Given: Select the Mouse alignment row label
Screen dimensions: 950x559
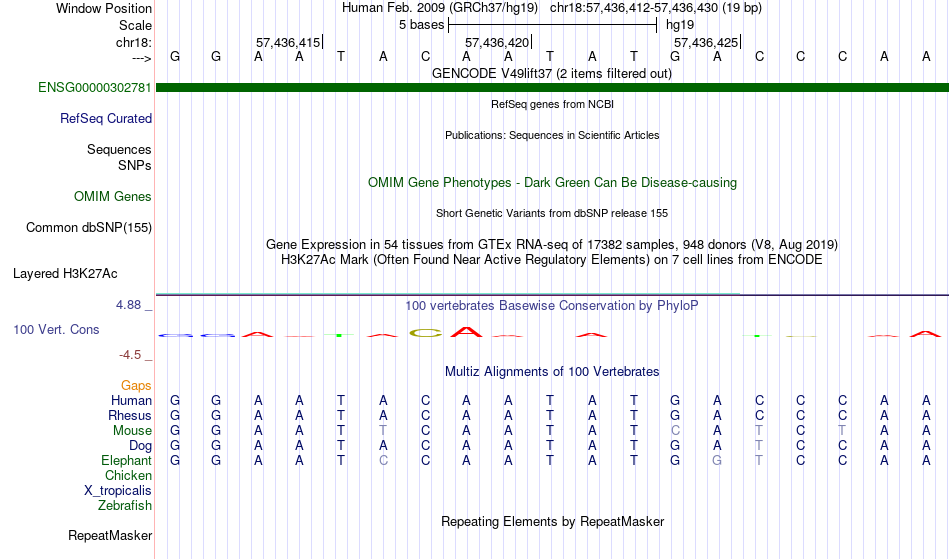Looking at the screenshot, I should (132, 431).
